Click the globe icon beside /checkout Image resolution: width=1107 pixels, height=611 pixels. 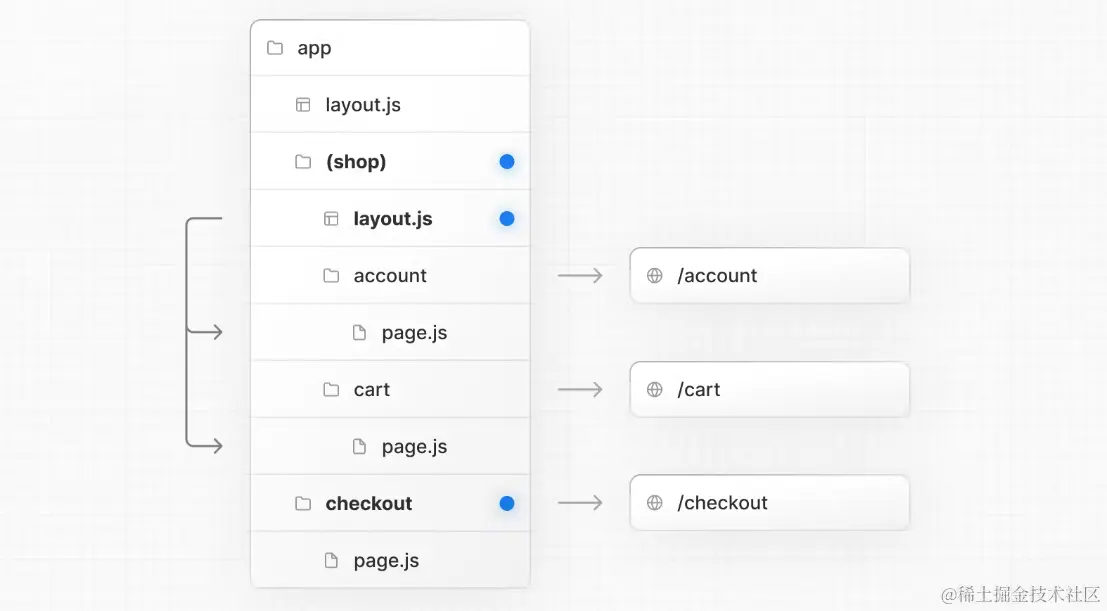click(x=655, y=503)
